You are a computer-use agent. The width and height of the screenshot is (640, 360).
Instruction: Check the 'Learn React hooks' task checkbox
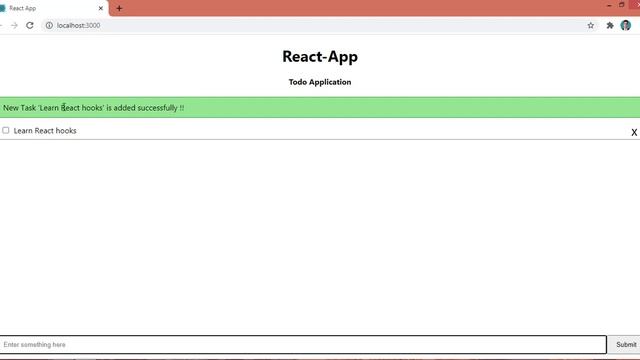[x=6, y=130]
